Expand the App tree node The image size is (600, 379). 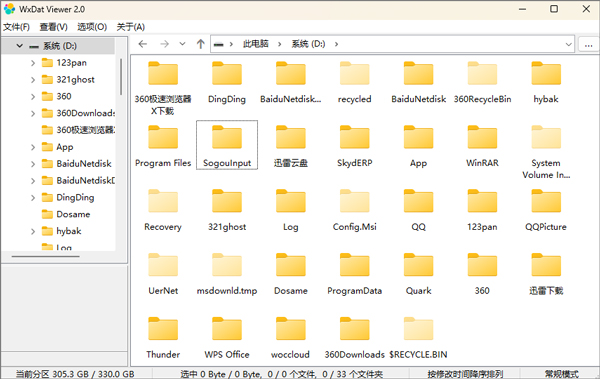click(x=33, y=147)
